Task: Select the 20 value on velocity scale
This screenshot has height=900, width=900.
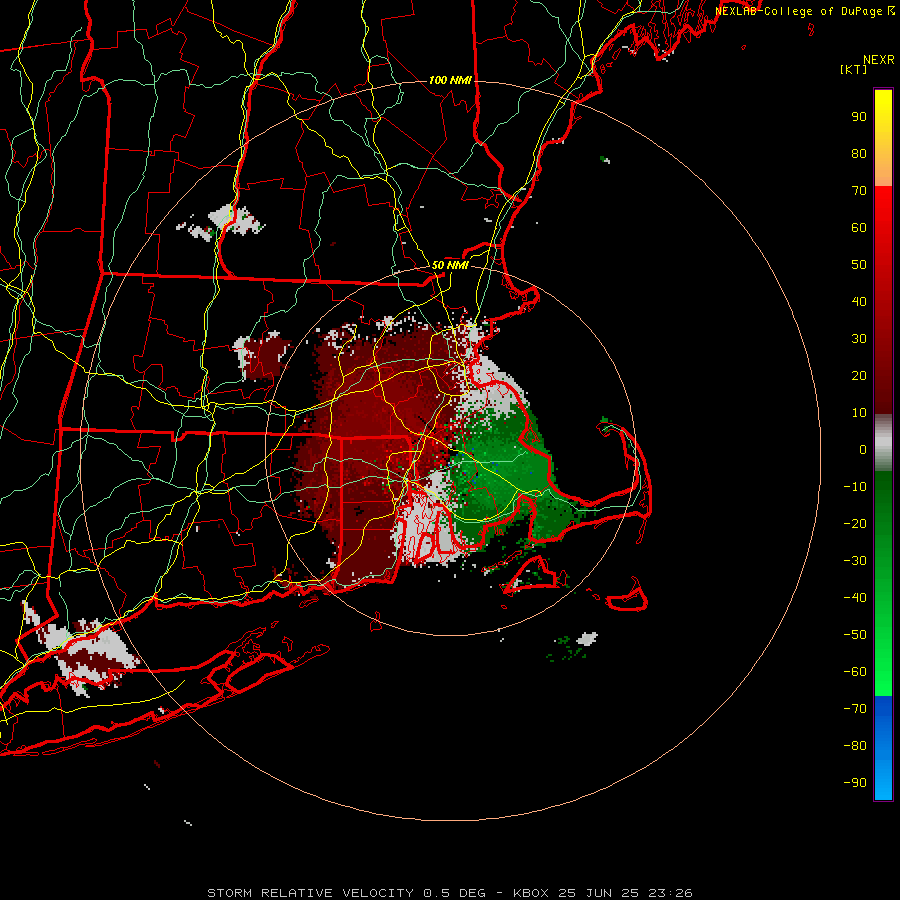Action: click(x=859, y=375)
